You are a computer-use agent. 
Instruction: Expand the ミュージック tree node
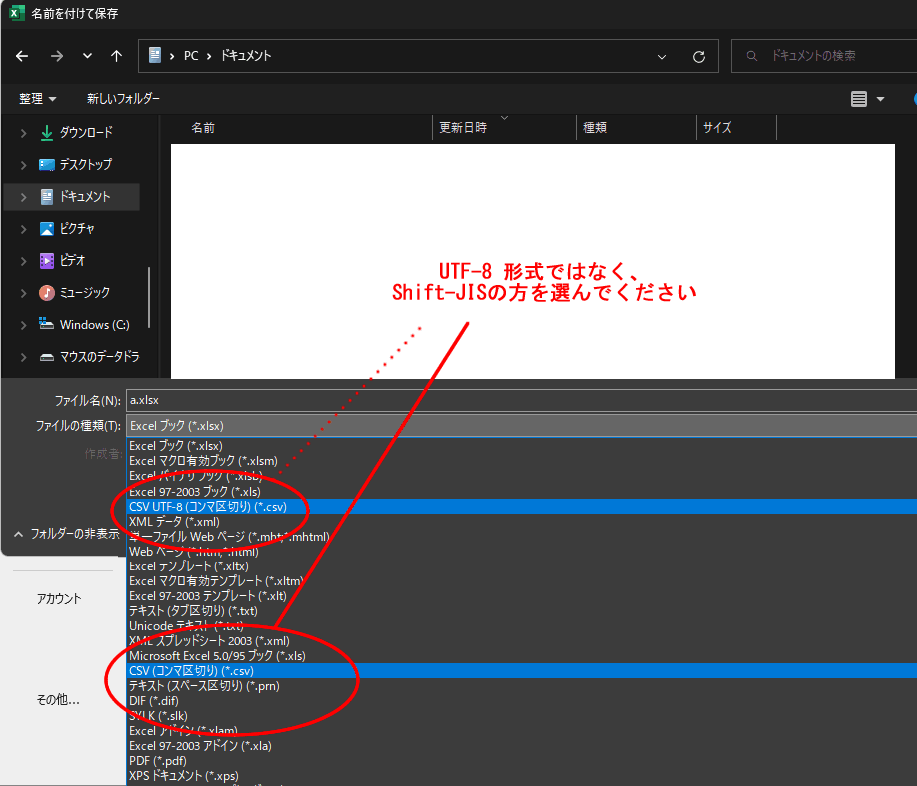click(23, 293)
